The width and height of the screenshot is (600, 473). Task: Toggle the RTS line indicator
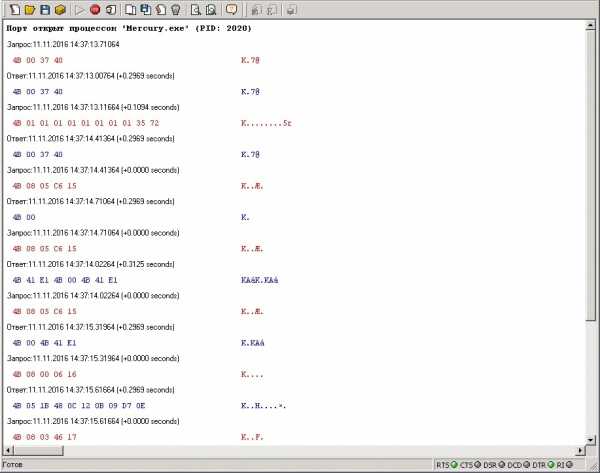445,465
